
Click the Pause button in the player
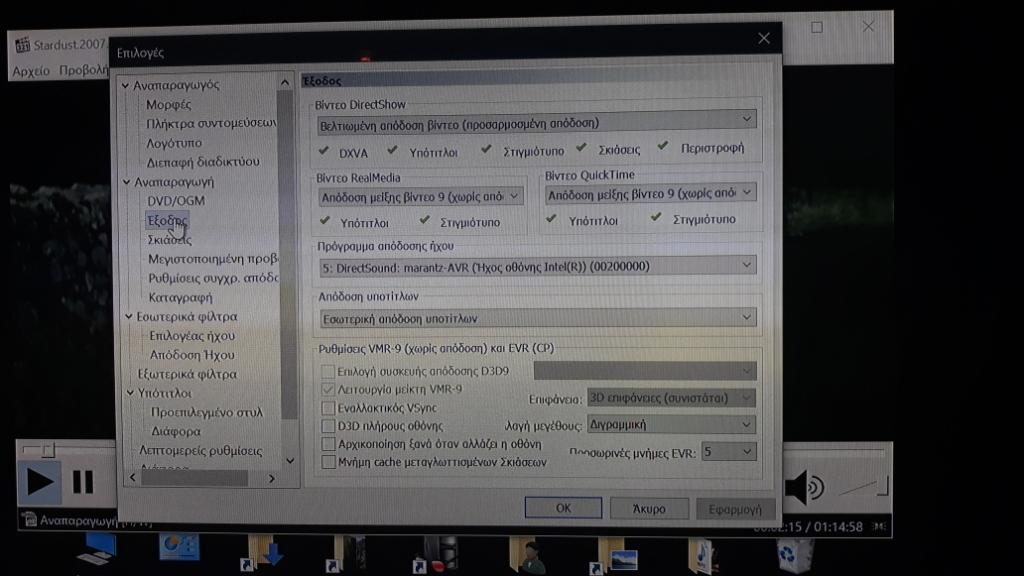pos(83,483)
